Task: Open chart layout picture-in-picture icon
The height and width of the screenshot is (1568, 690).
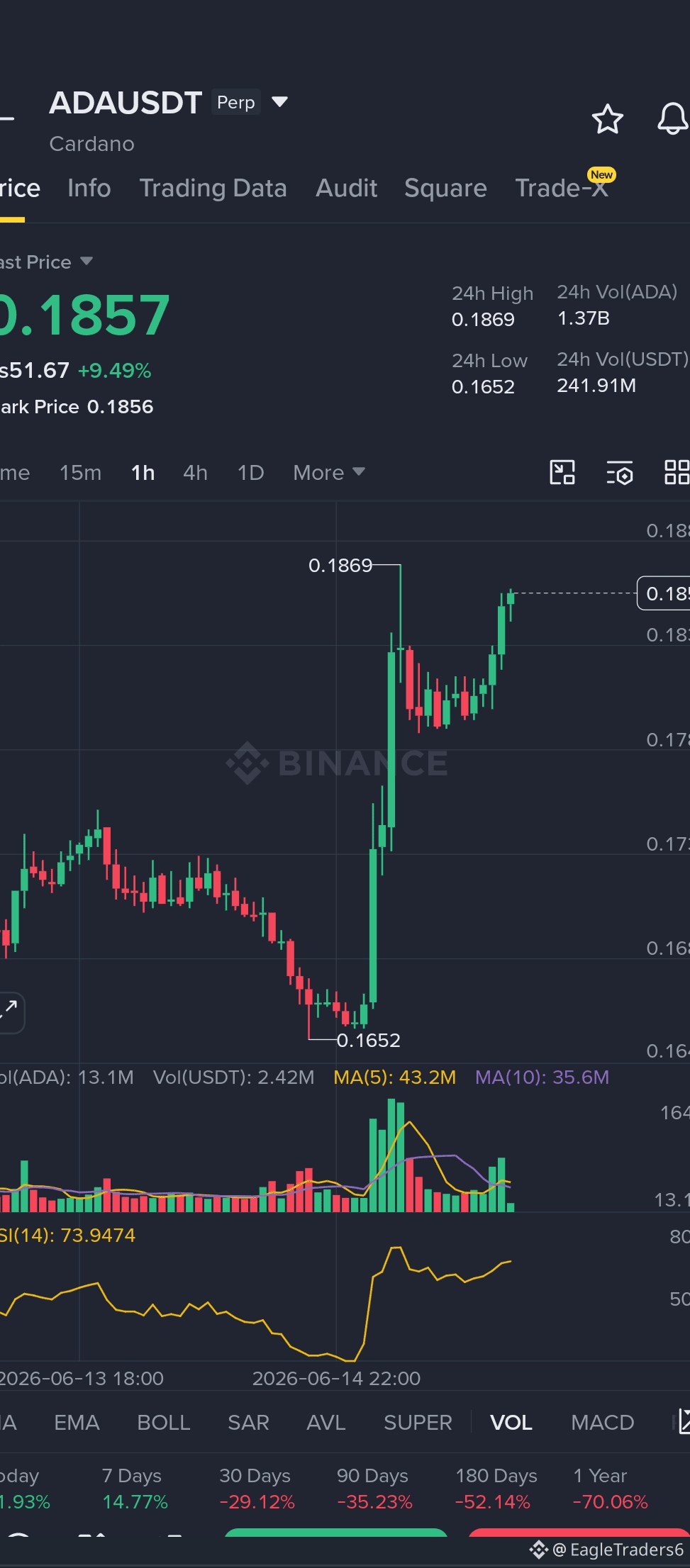Action: tap(562, 472)
